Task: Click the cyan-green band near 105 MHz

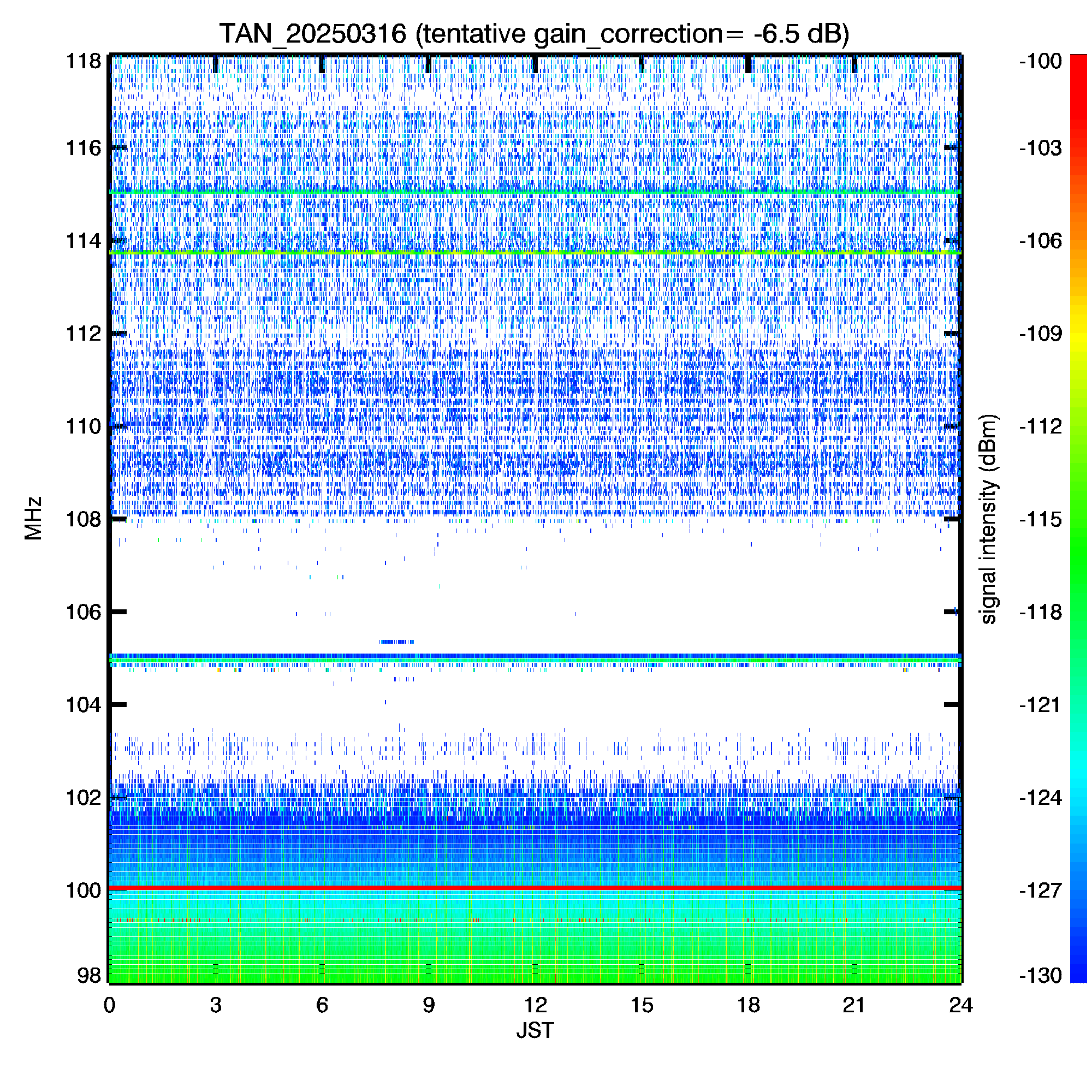Action: (534, 660)
